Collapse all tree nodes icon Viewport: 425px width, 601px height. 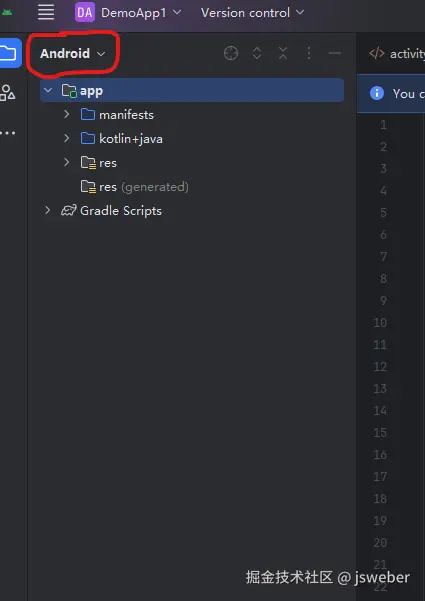283,53
